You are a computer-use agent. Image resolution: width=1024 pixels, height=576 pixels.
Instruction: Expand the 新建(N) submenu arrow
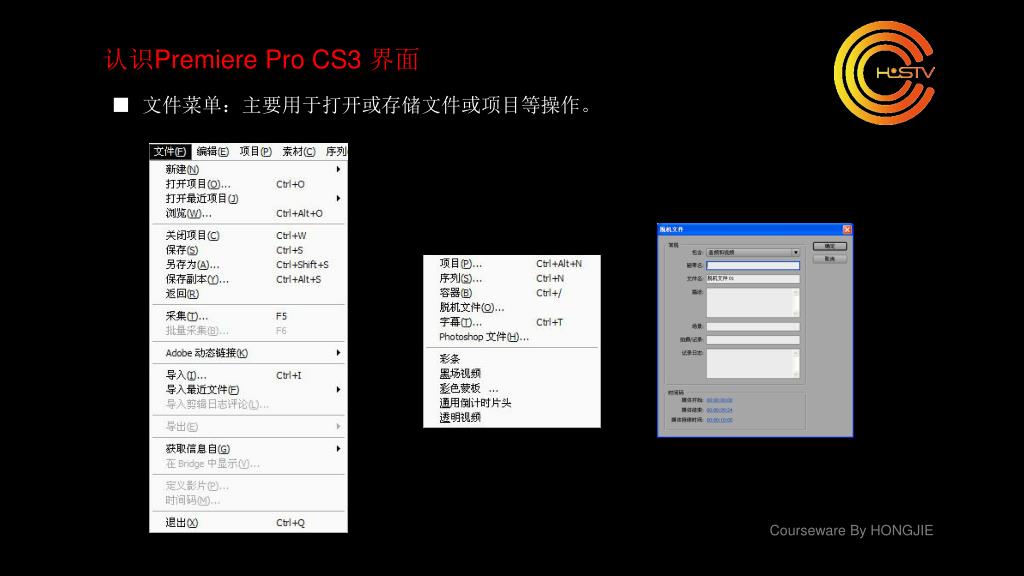pos(338,169)
